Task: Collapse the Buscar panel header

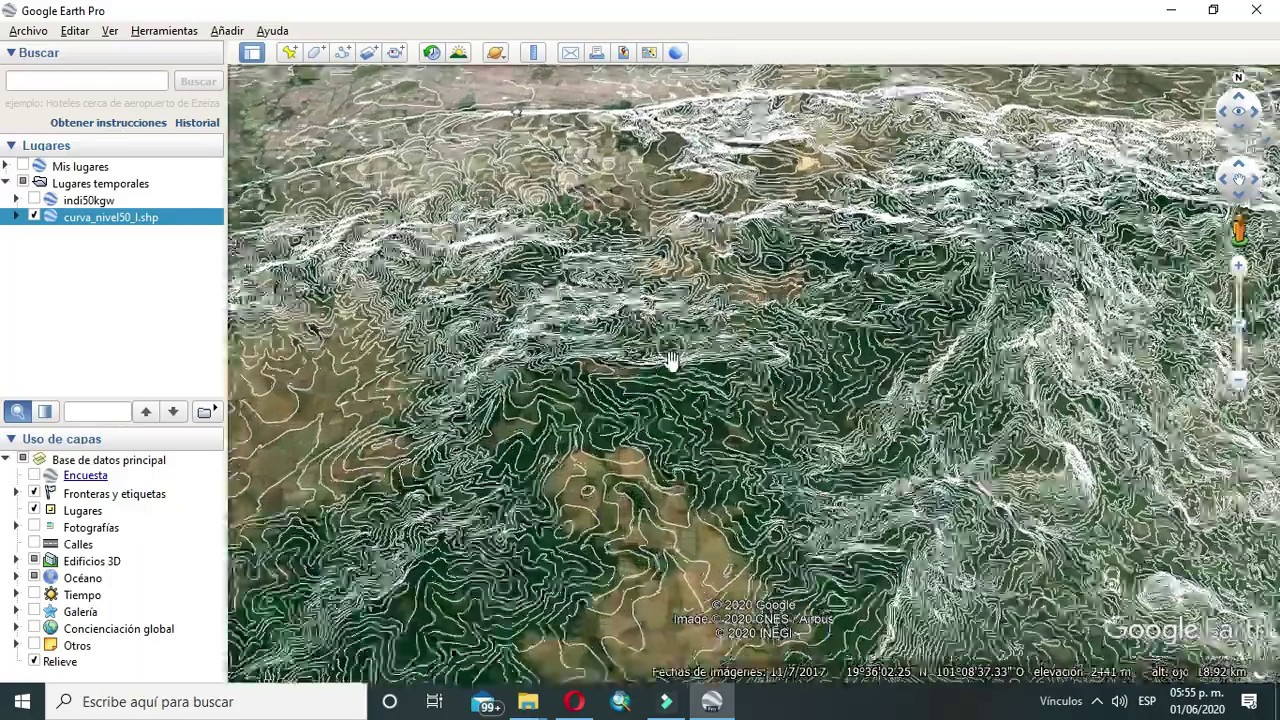Action: [x=112, y=53]
